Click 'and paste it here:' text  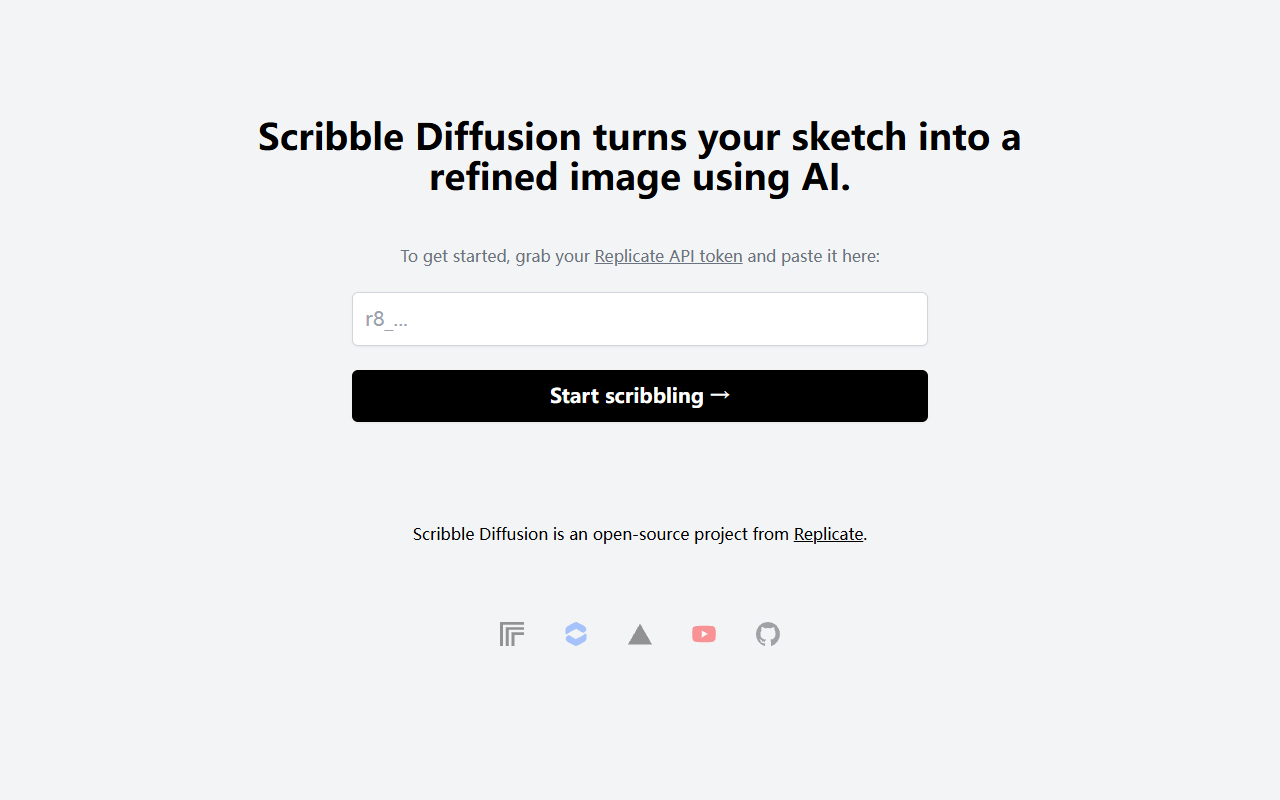[x=813, y=256]
